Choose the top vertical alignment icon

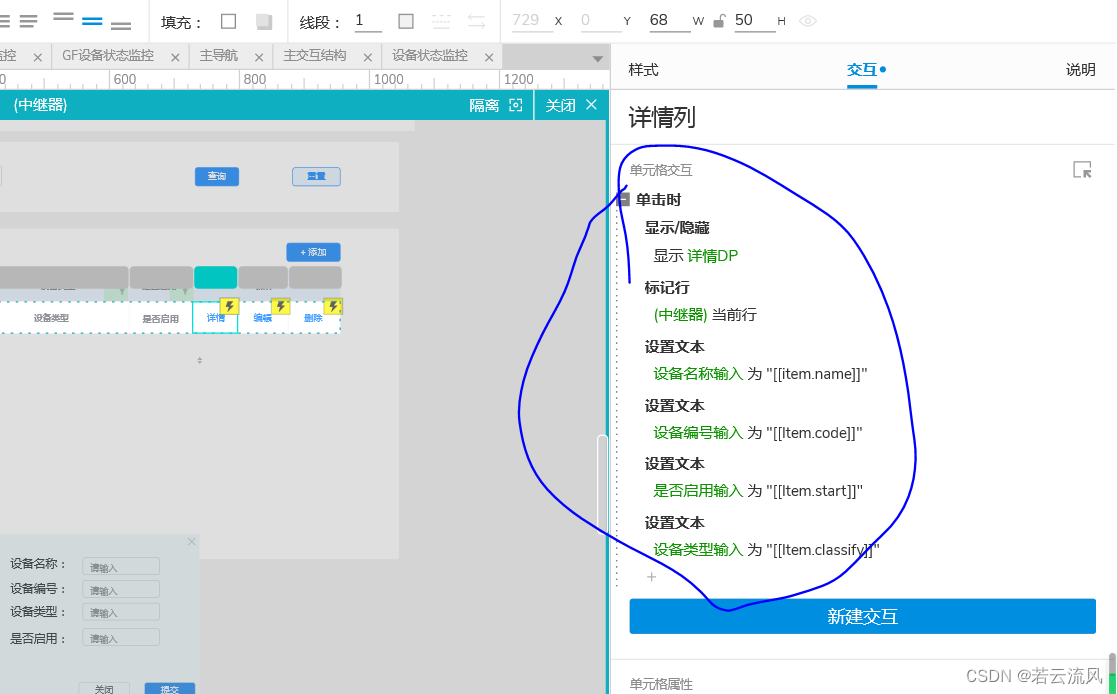pyautogui.click(x=63, y=16)
